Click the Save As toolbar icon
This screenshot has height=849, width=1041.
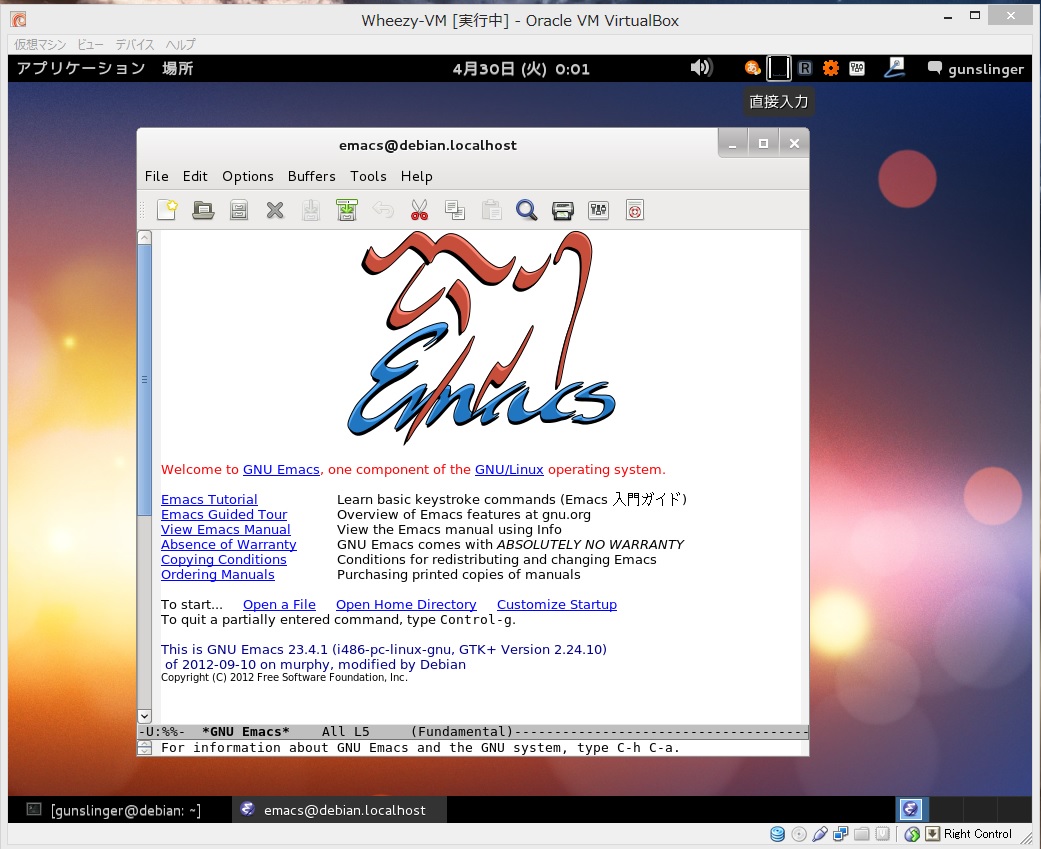(x=347, y=210)
